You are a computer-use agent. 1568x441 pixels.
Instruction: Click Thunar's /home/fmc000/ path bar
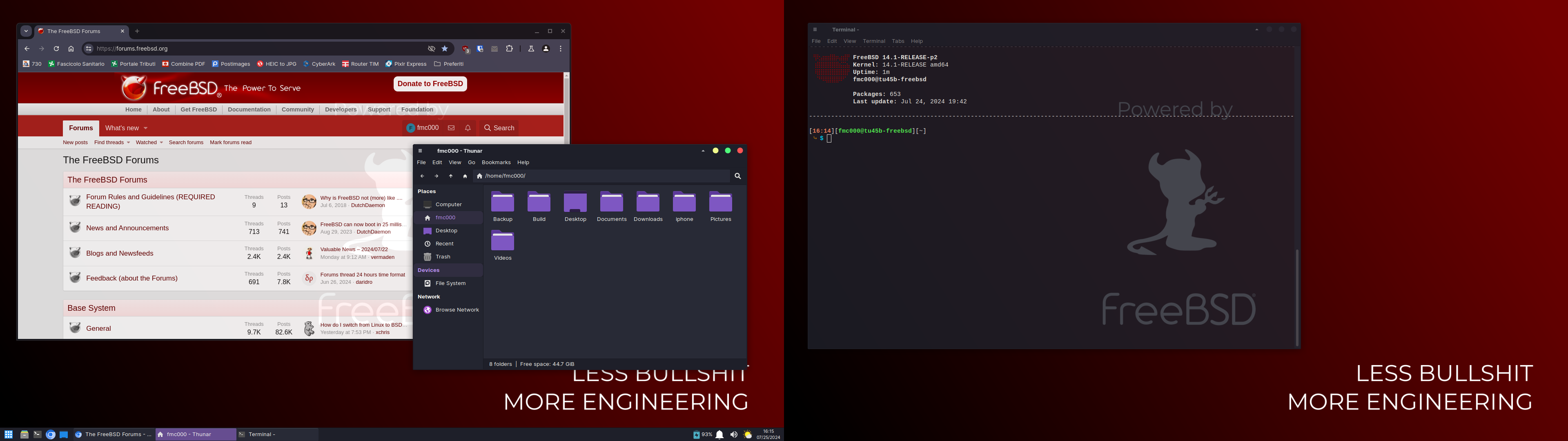[x=601, y=176]
